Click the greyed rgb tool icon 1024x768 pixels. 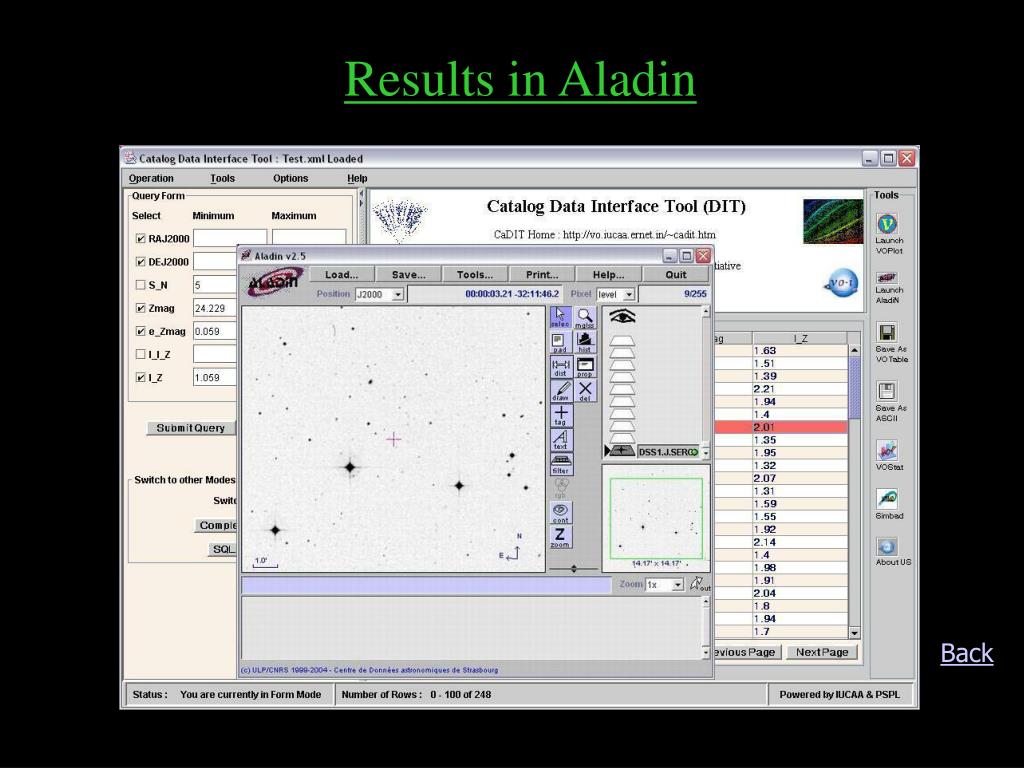point(560,488)
